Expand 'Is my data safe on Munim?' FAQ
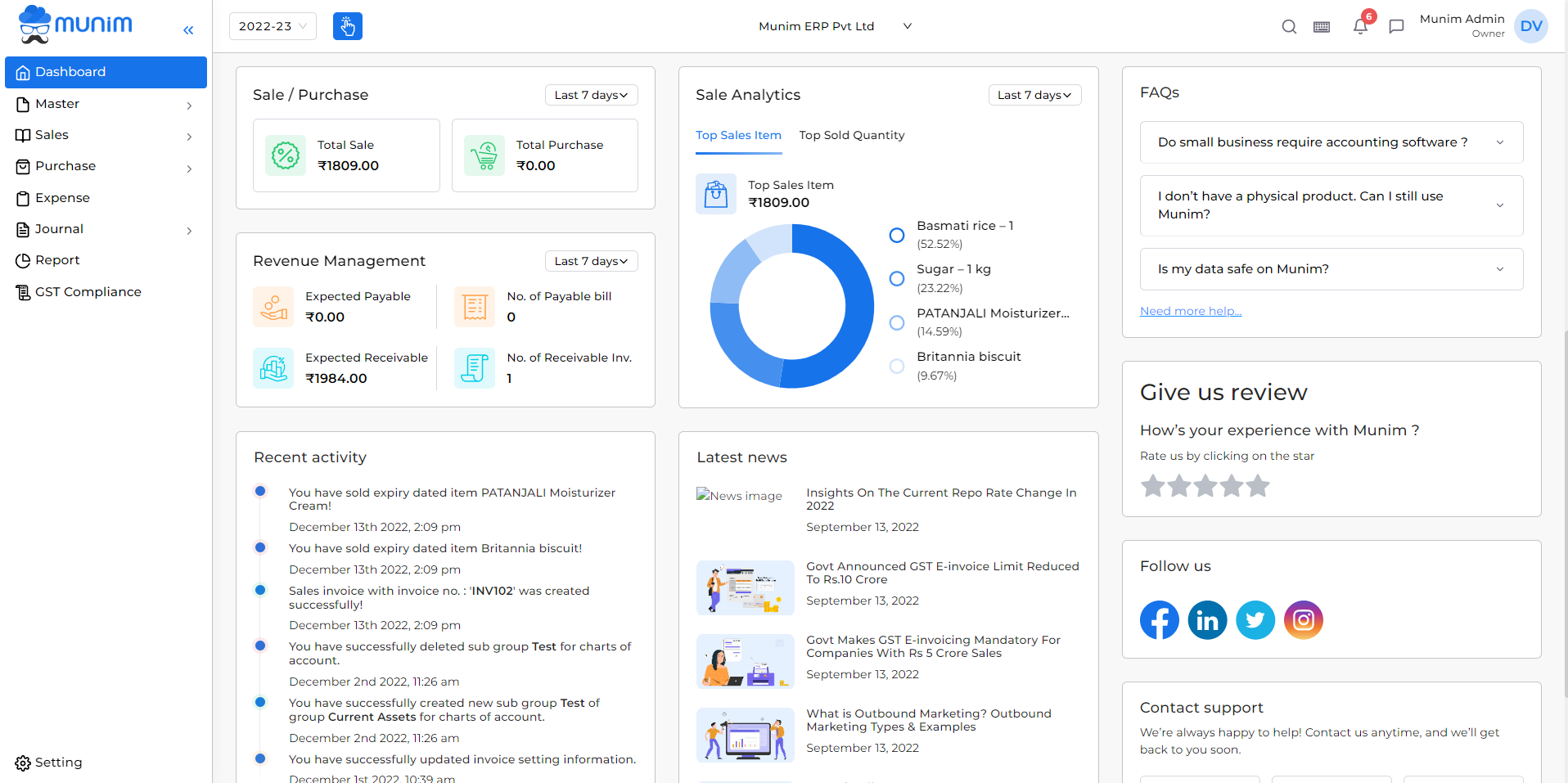The height and width of the screenshot is (783, 1568). (x=1331, y=269)
